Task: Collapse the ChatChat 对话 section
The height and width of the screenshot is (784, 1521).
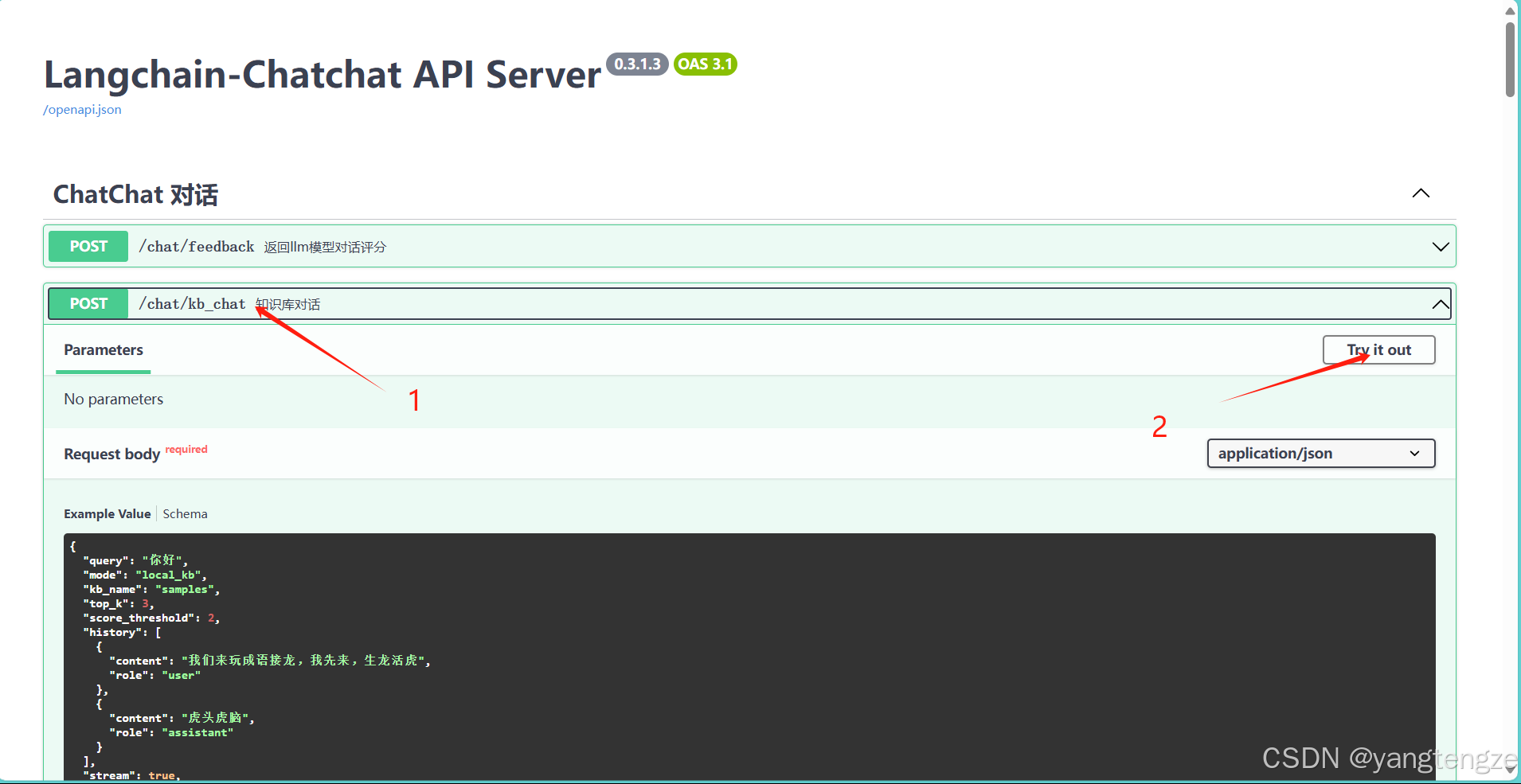Action: click(x=1421, y=193)
